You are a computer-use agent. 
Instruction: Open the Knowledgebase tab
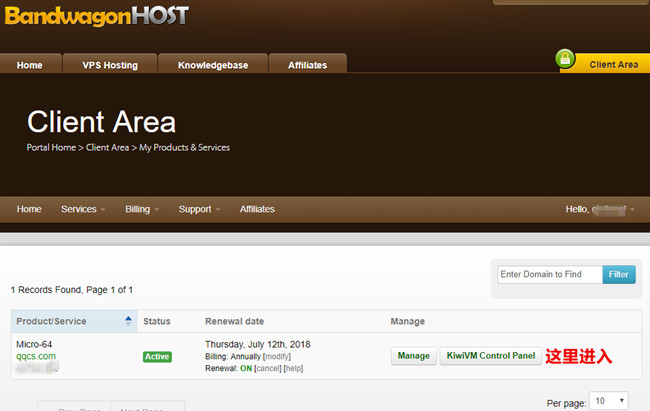point(213,65)
